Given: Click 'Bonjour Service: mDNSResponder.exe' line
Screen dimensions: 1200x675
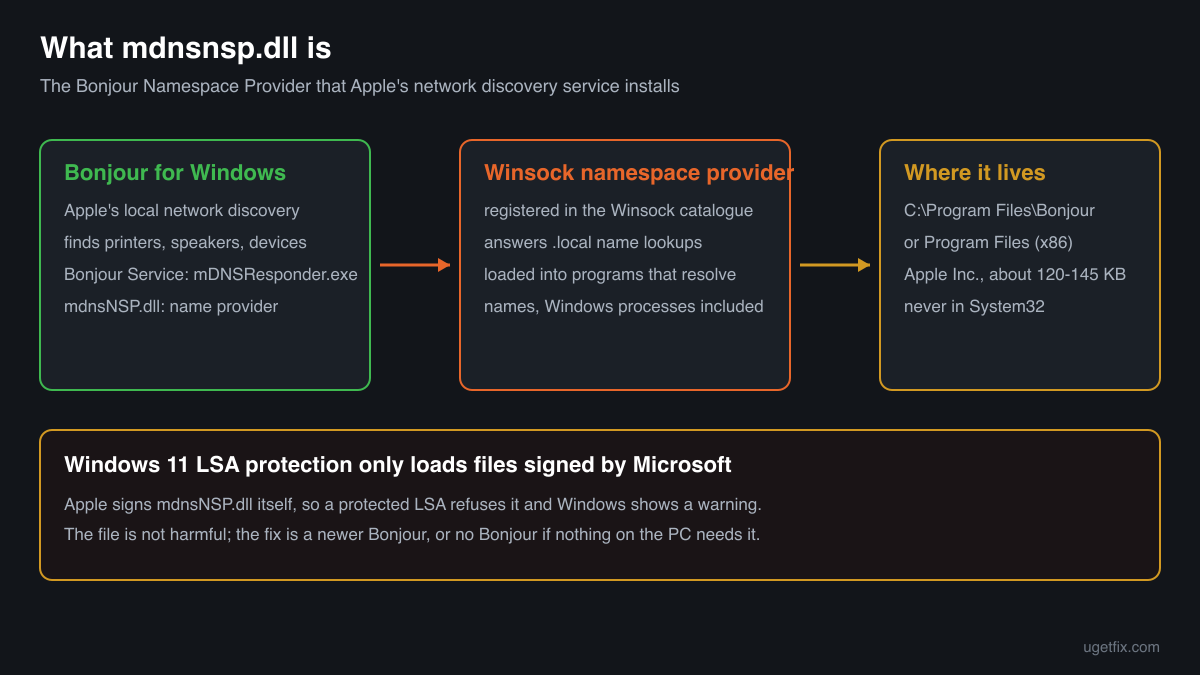Looking at the screenshot, I should click(x=211, y=274).
